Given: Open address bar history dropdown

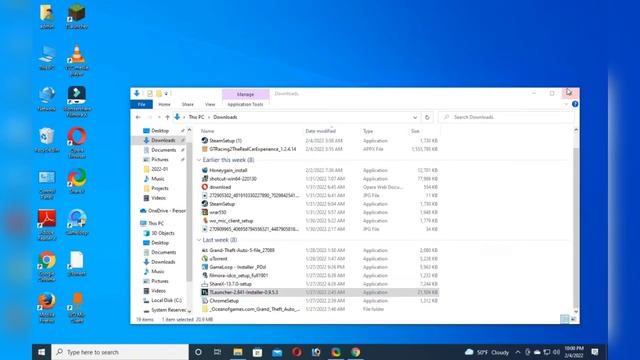Looking at the screenshot, I should [415, 117].
